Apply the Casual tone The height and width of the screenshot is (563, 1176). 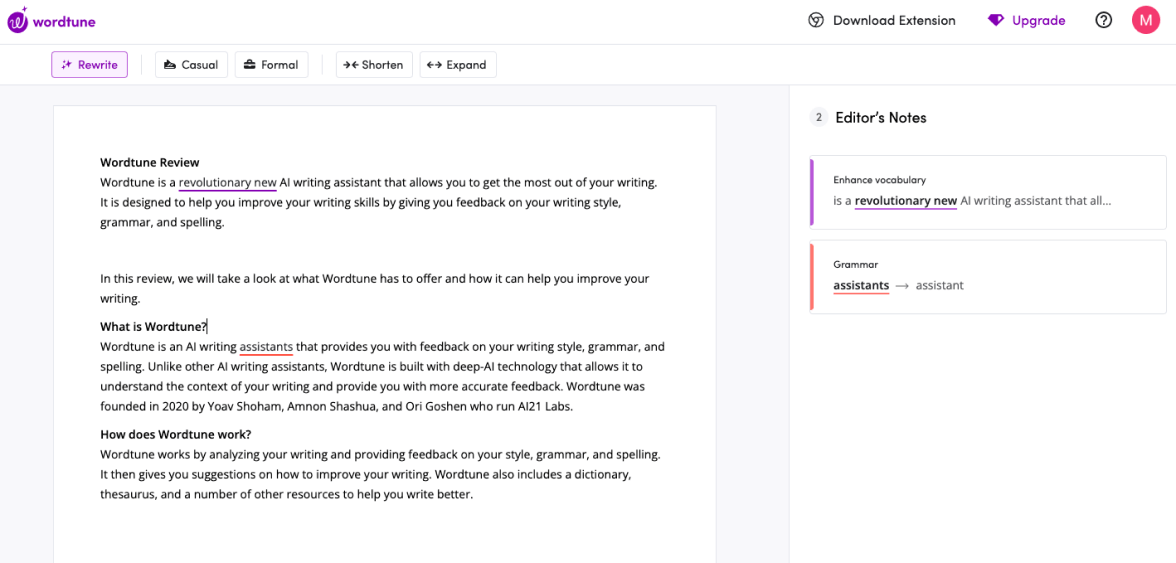pyautogui.click(x=191, y=65)
